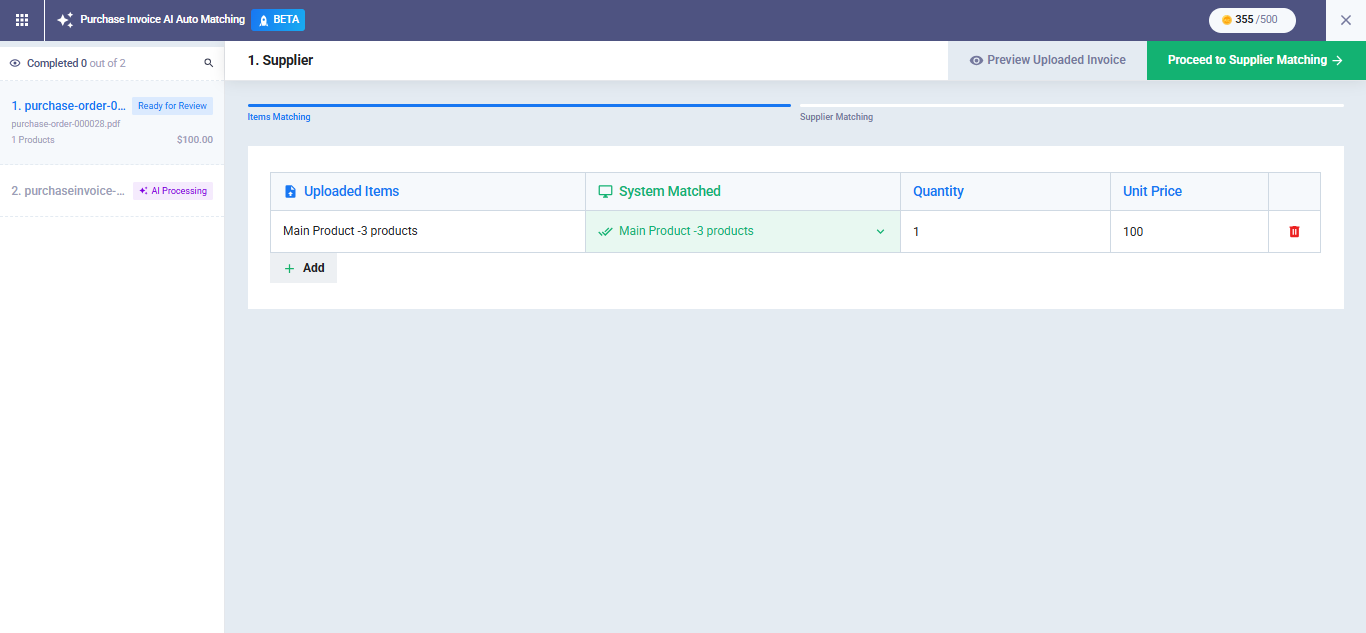Delete the Main Product row with trash icon
This screenshot has height=633, width=1366.
coord(1294,232)
